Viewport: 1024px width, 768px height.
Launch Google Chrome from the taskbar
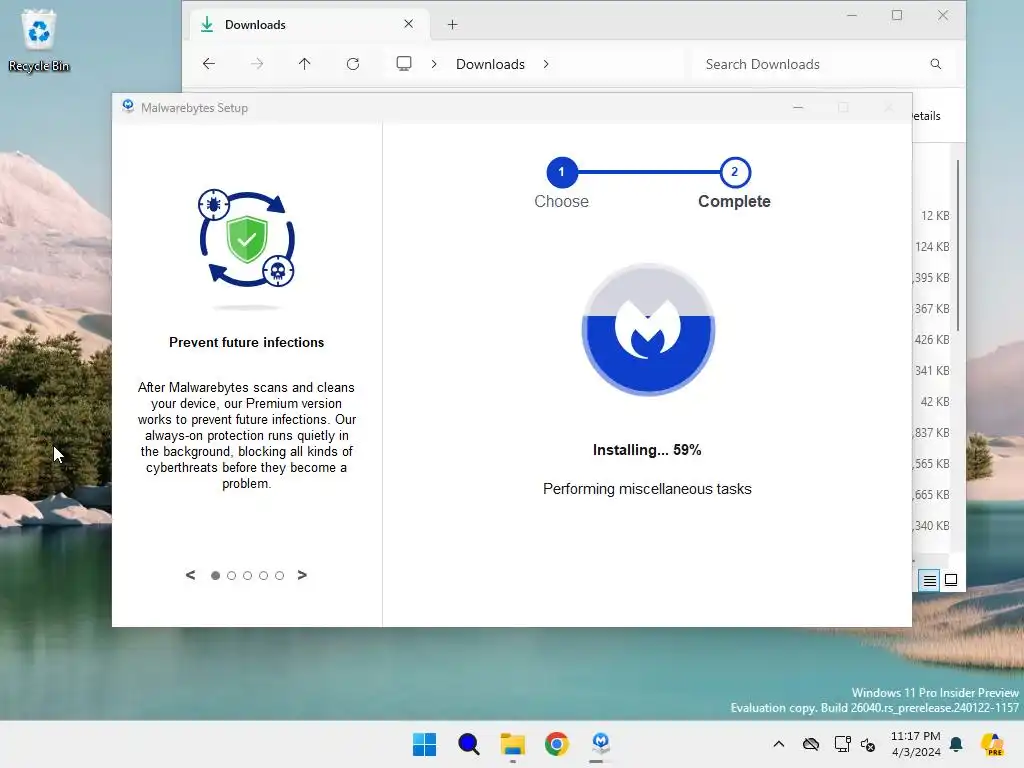(x=557, y=744)
